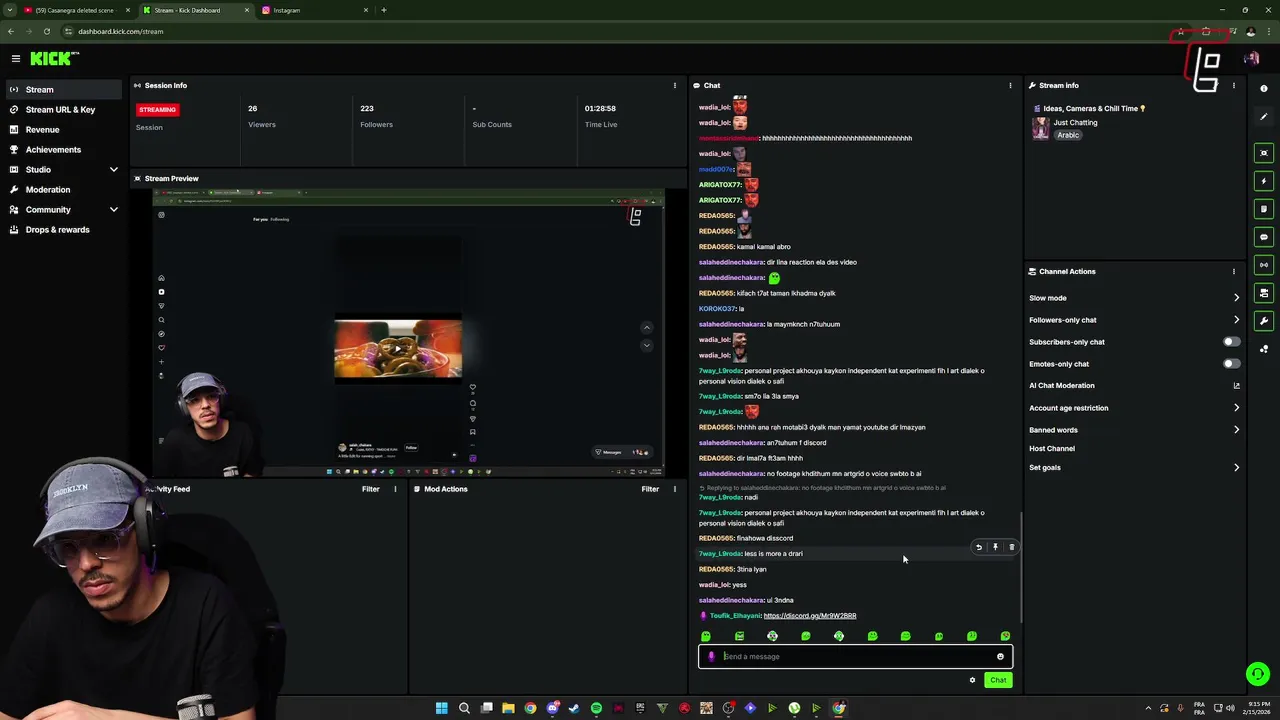Delete the highlighted chat message

click(1011, 547)
